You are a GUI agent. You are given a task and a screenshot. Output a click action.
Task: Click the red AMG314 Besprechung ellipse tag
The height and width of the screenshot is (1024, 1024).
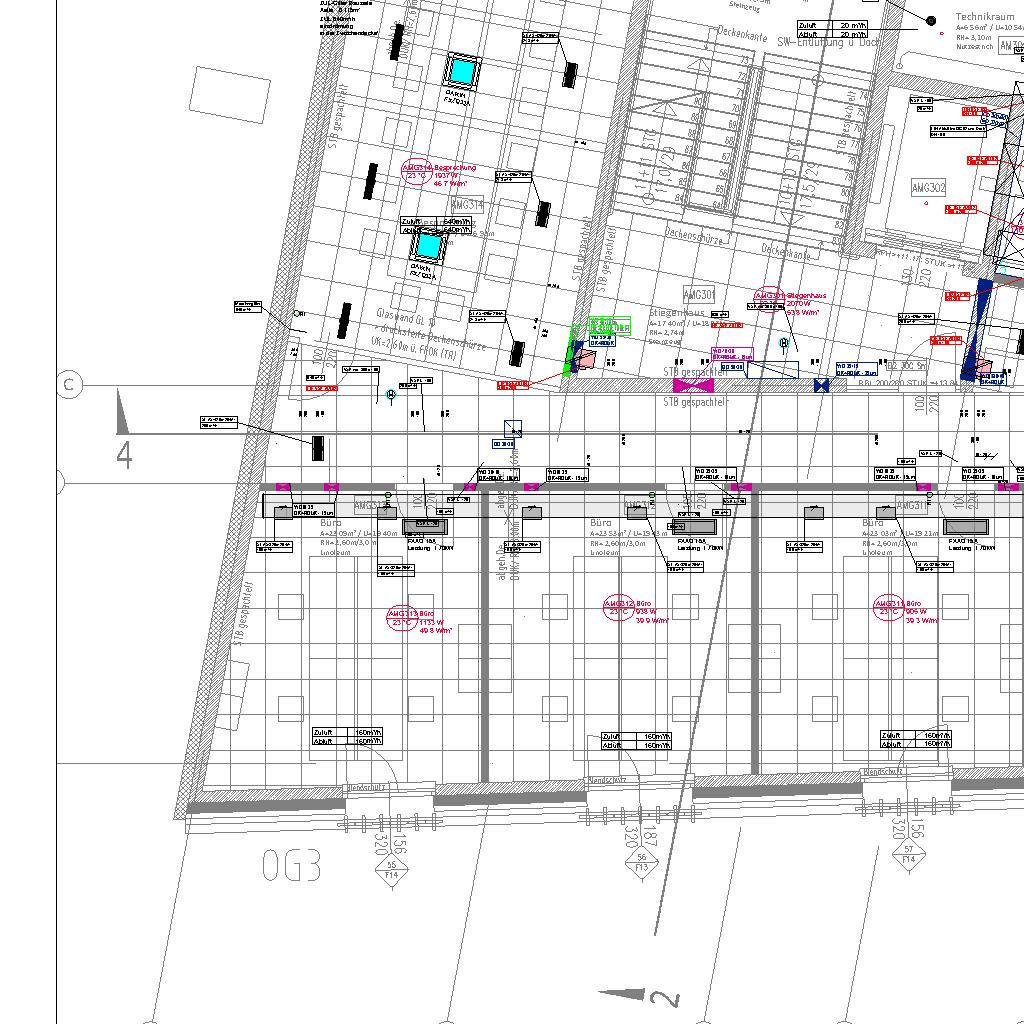point(417,172)
